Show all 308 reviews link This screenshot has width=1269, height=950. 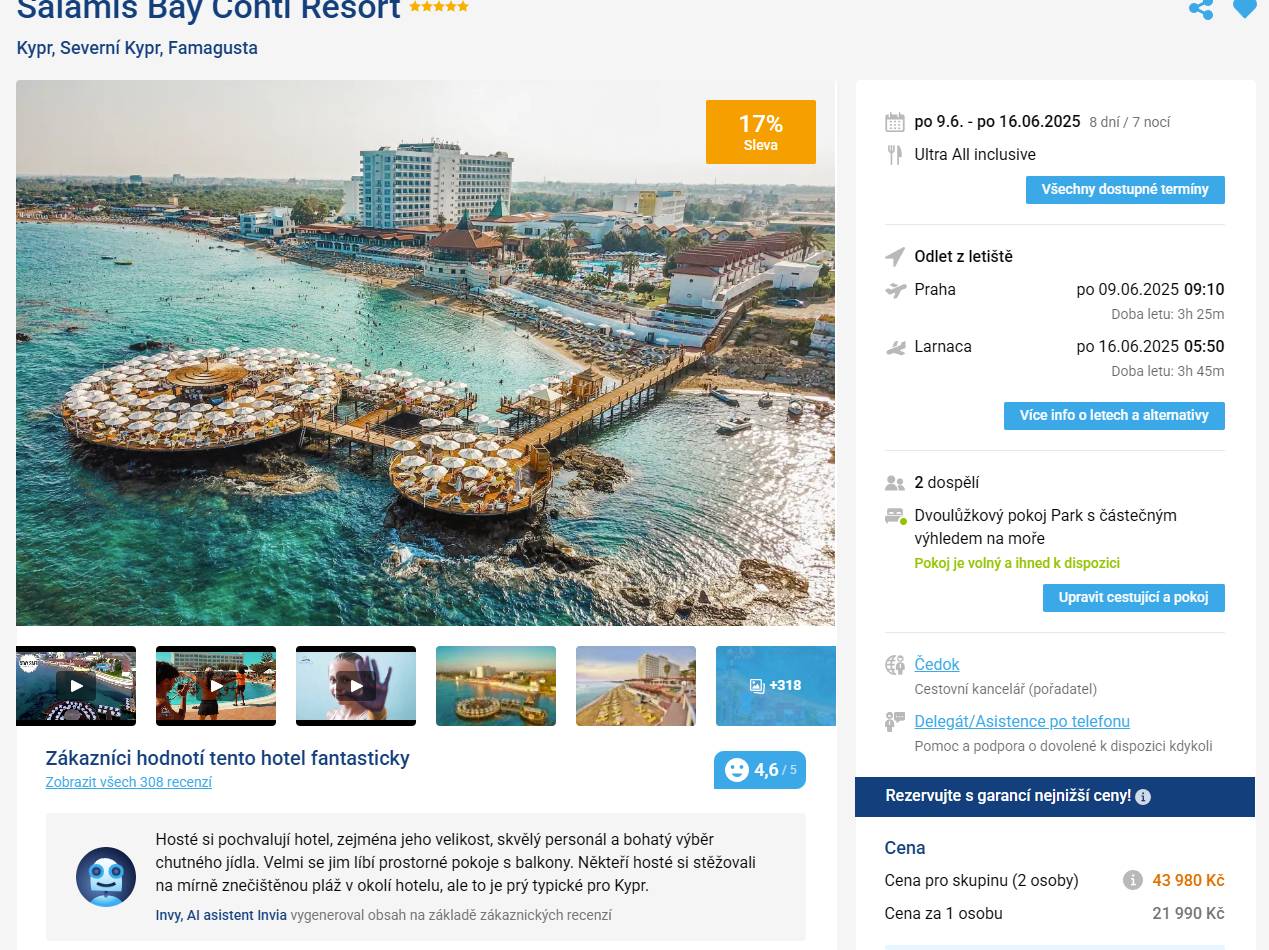tap(129, 783)
